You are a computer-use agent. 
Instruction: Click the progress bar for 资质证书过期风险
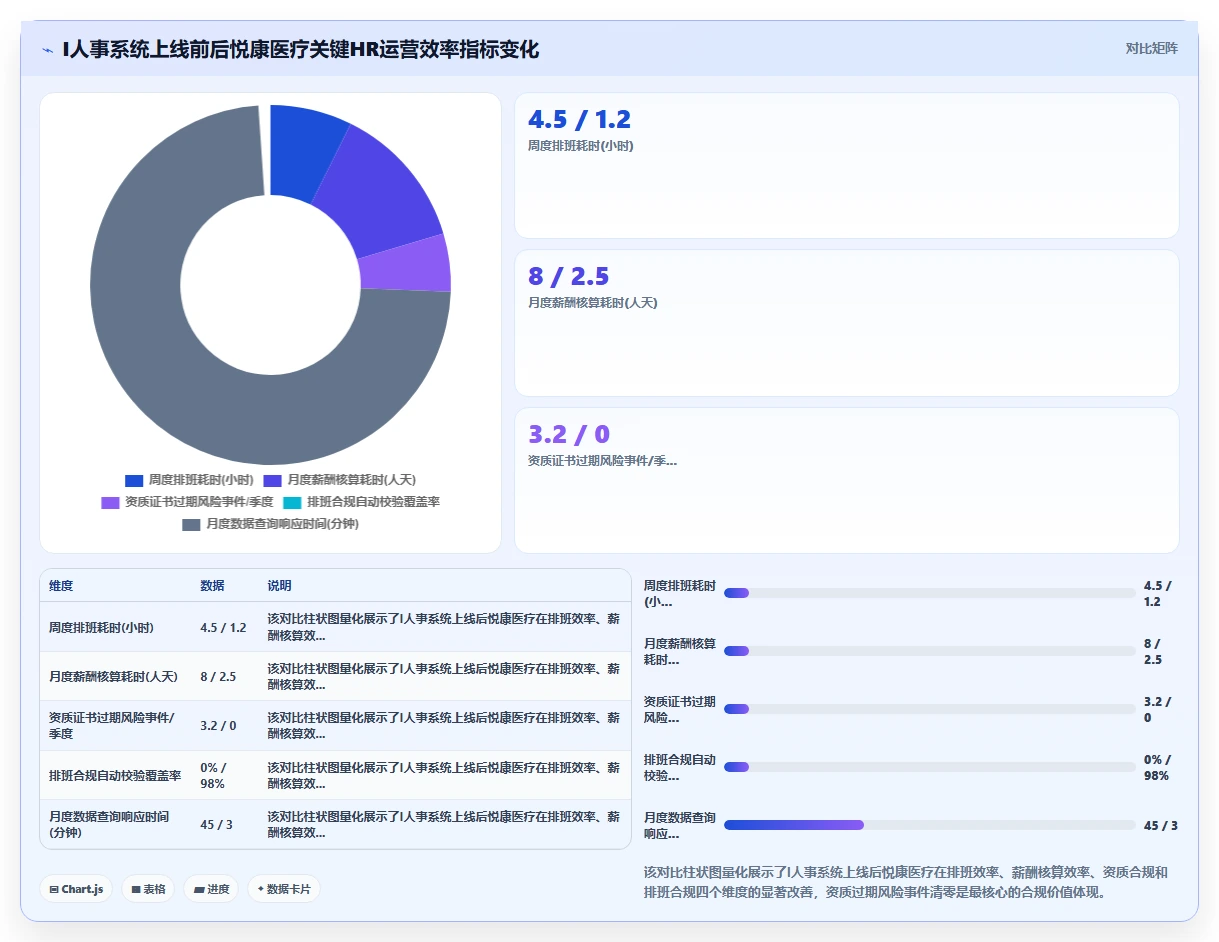(930, 709)
